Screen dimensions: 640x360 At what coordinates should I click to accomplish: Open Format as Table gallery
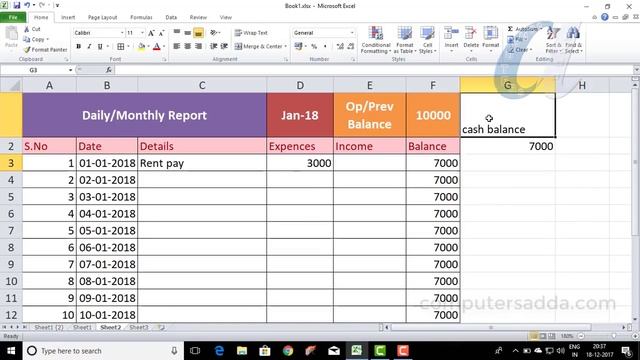point(405,40)
